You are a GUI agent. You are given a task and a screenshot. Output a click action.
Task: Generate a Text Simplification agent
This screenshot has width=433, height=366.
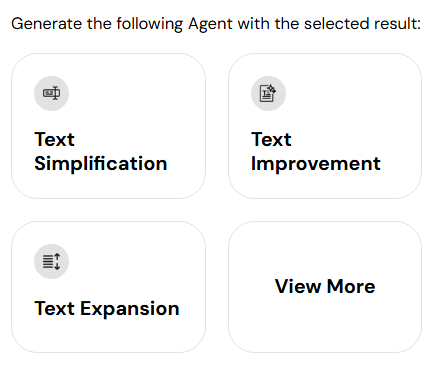pos(108,126)
